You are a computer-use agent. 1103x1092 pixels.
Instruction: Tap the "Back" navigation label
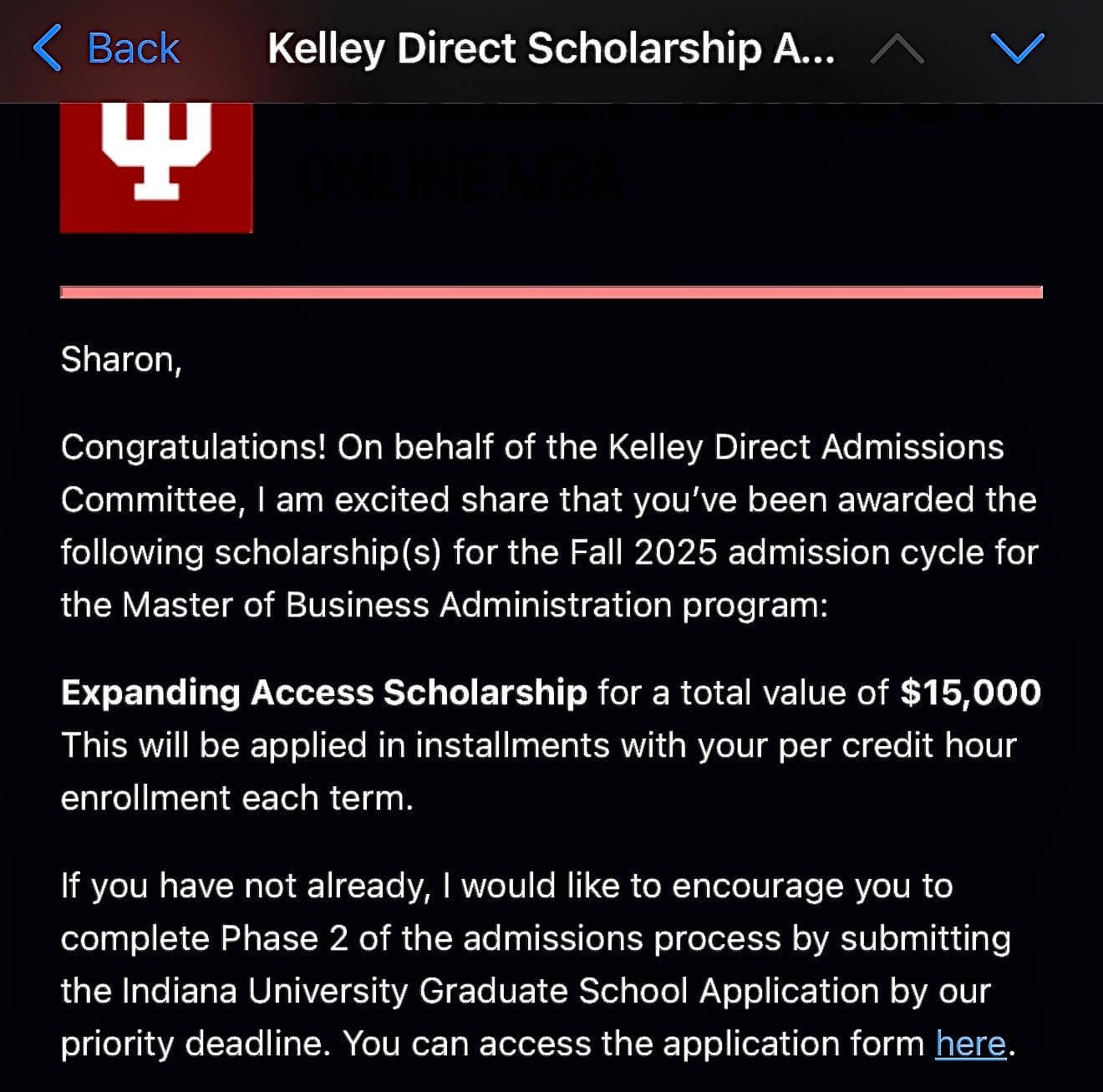(133, 48)
